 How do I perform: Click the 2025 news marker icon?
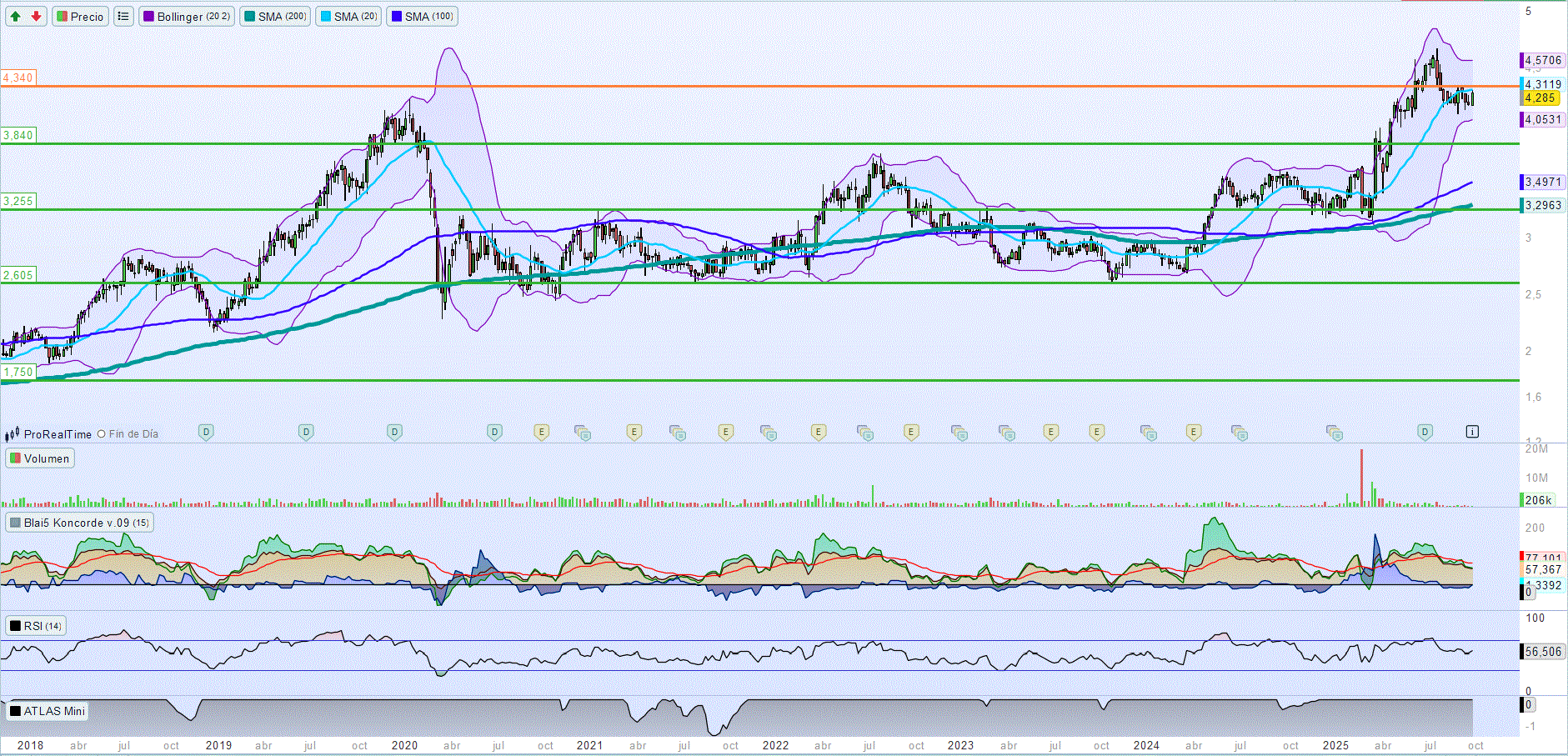pos(1335,433)
